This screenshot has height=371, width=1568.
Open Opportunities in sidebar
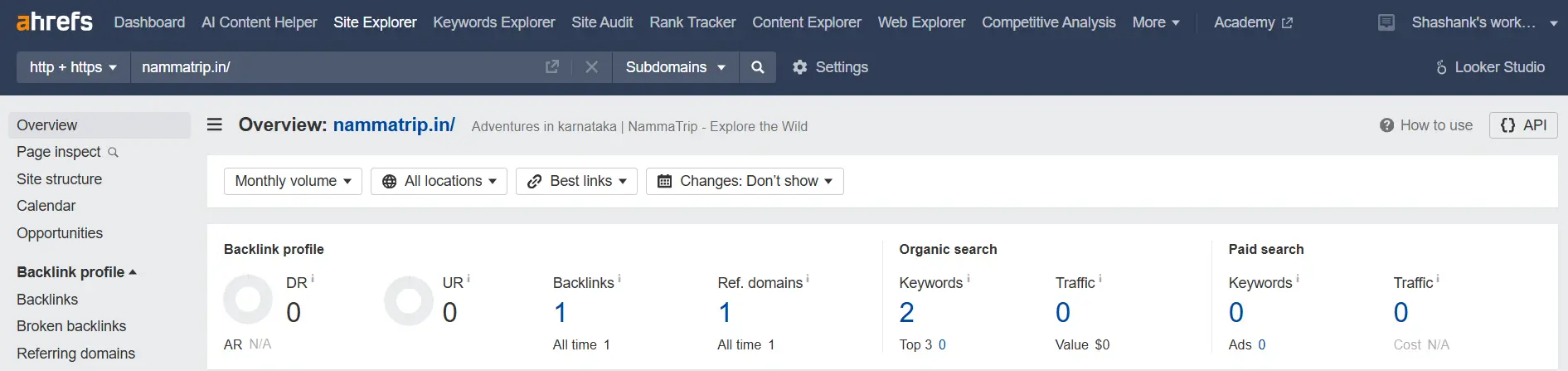click(x=60, y=233)
